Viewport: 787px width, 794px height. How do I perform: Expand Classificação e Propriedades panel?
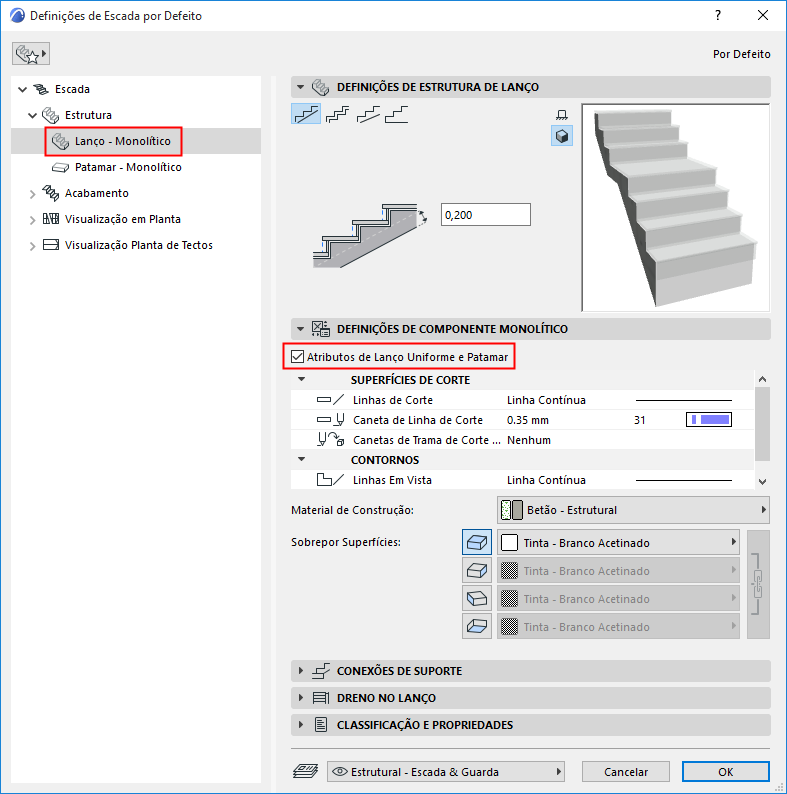pos(301,725)
